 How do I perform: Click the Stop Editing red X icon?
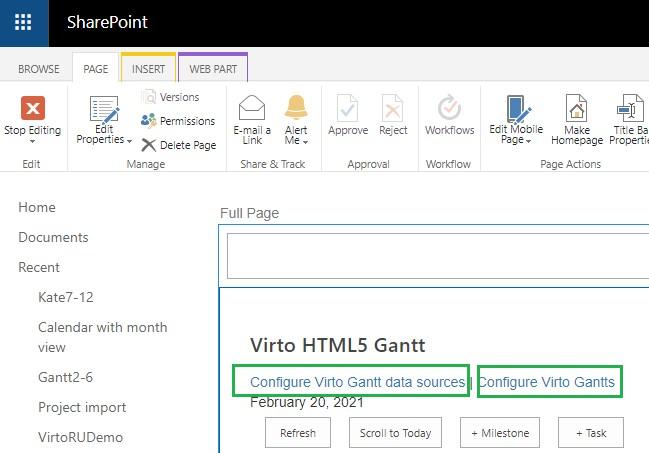point(33,108)
